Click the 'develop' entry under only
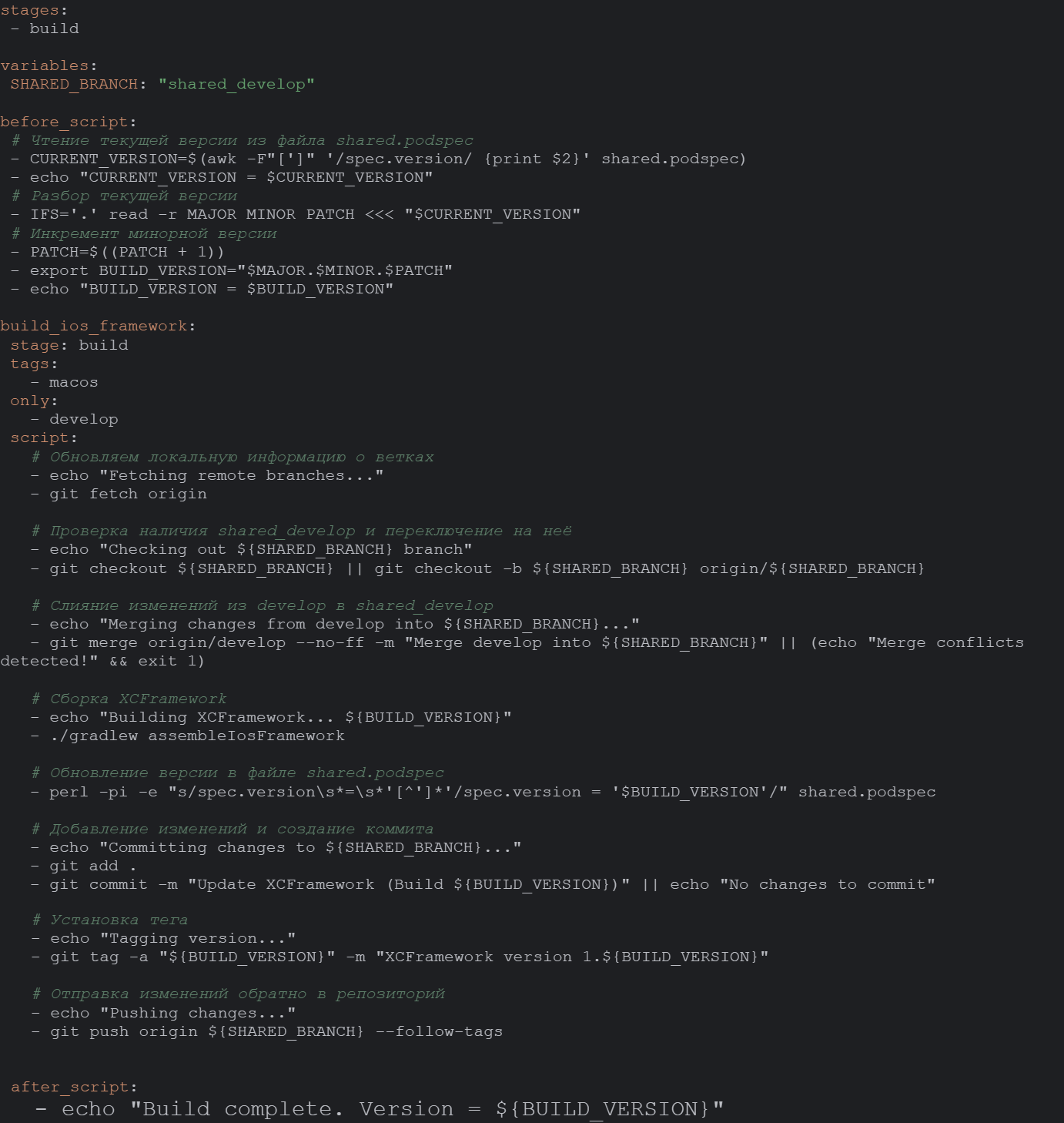Viewport: 1064px width, 1123px height. tap(83, 419)
